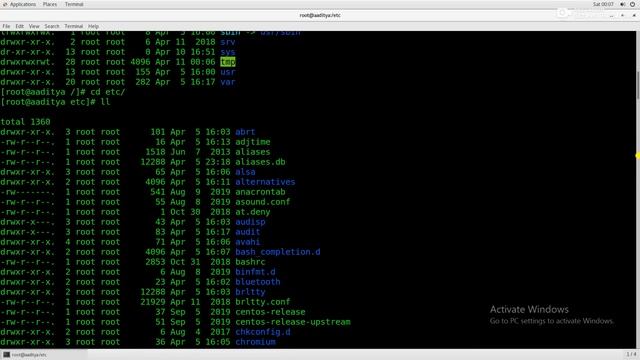Click the bash_completion.d directory name
This screenshot has width=640, height=360.
point(278,252)
